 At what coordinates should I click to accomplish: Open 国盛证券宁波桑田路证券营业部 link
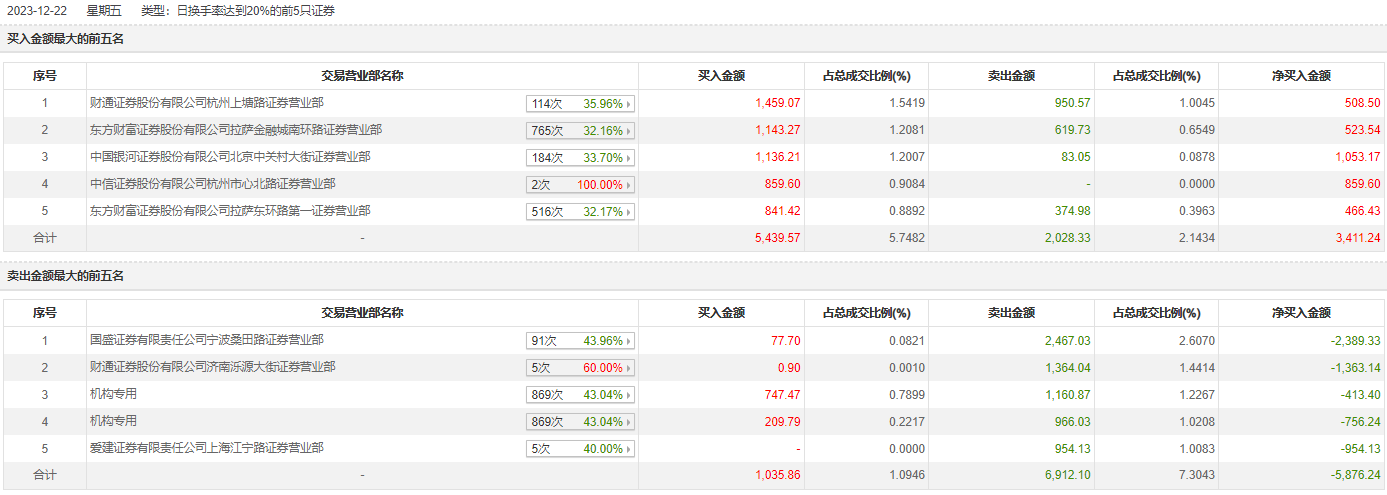[206, 340]
